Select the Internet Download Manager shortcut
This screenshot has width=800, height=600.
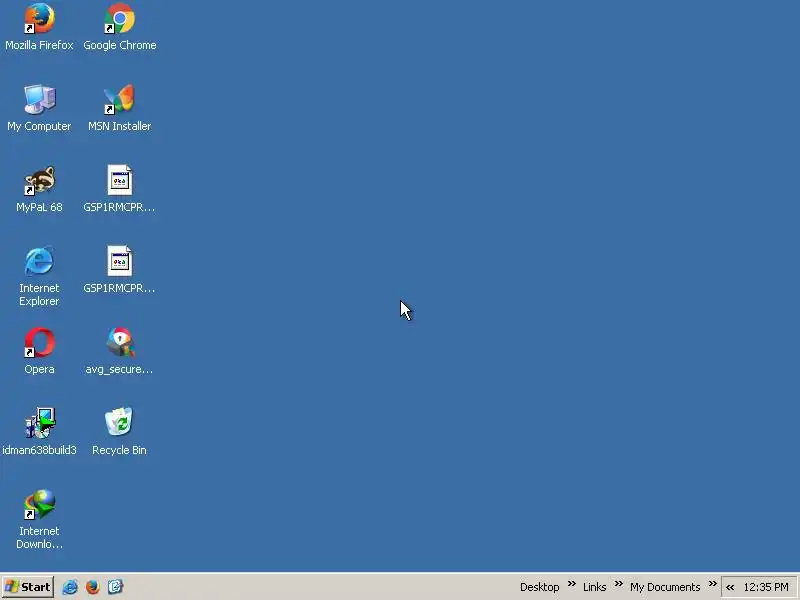[x=39, y=519]
